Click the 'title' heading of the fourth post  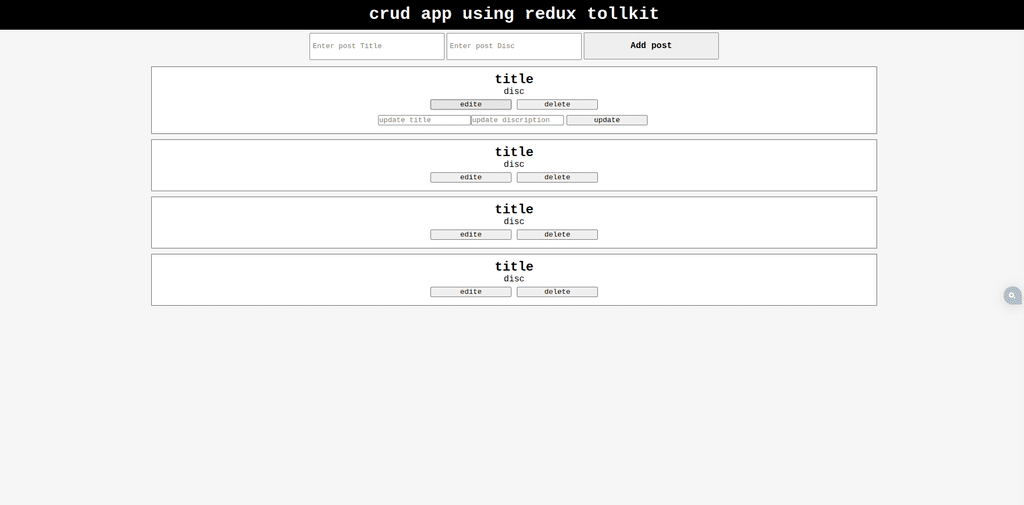pyautogui.click(x=514, y=267)
